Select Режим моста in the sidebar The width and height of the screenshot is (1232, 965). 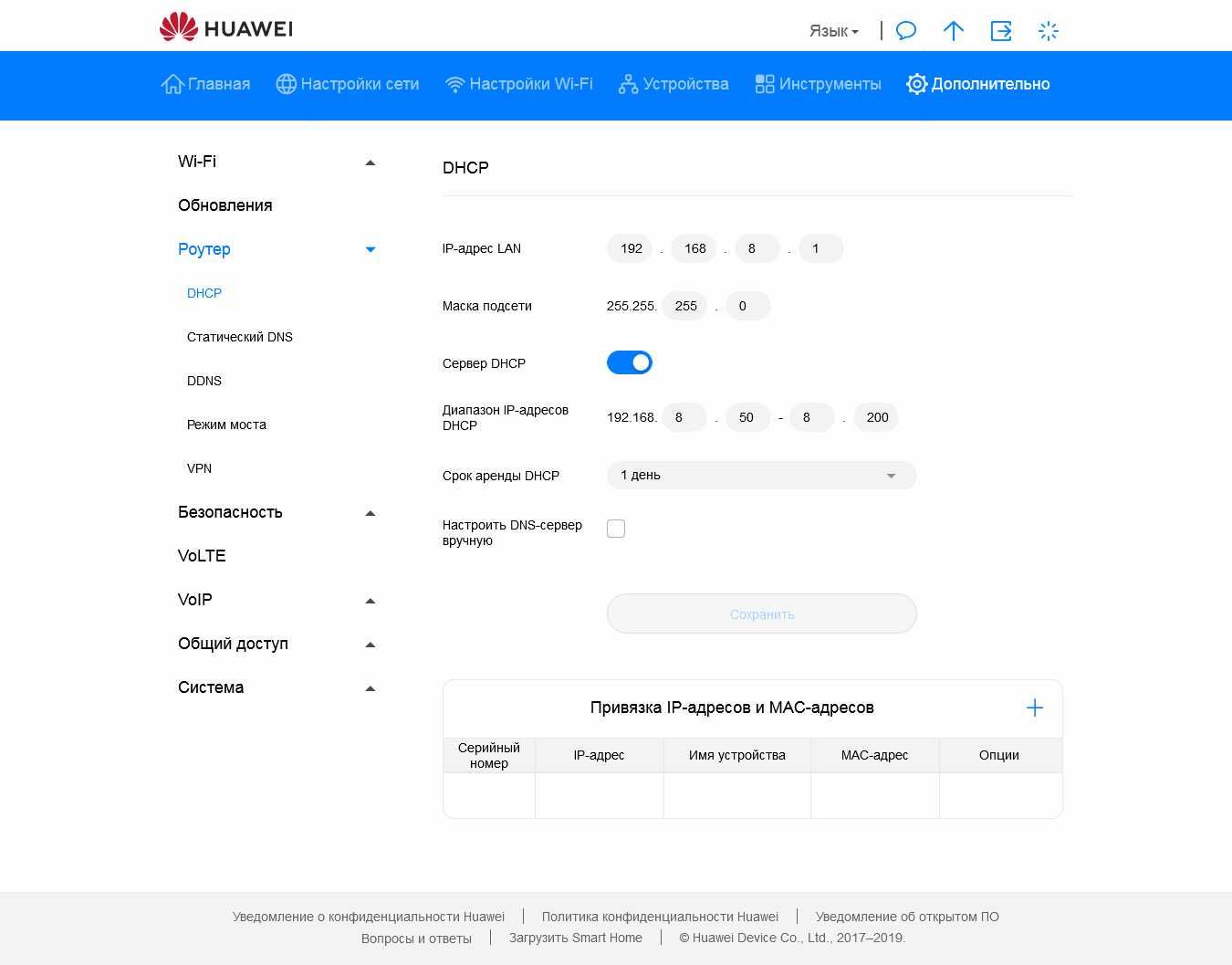[x=226, y=425]
